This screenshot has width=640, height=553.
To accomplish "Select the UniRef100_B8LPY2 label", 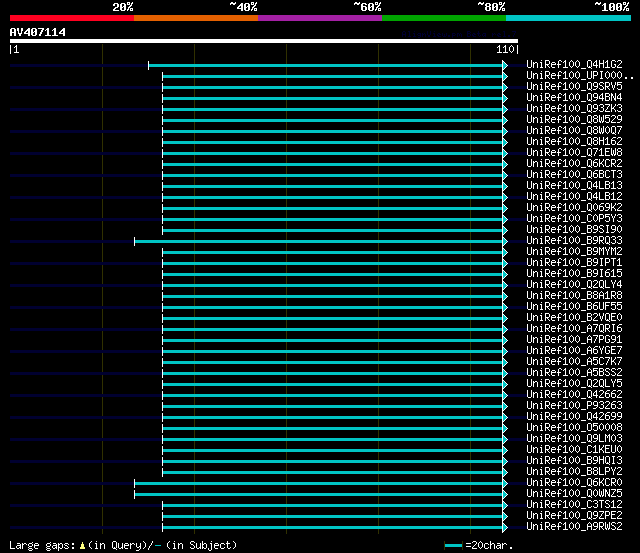I will pyautogui.click(x=574, y=472).
